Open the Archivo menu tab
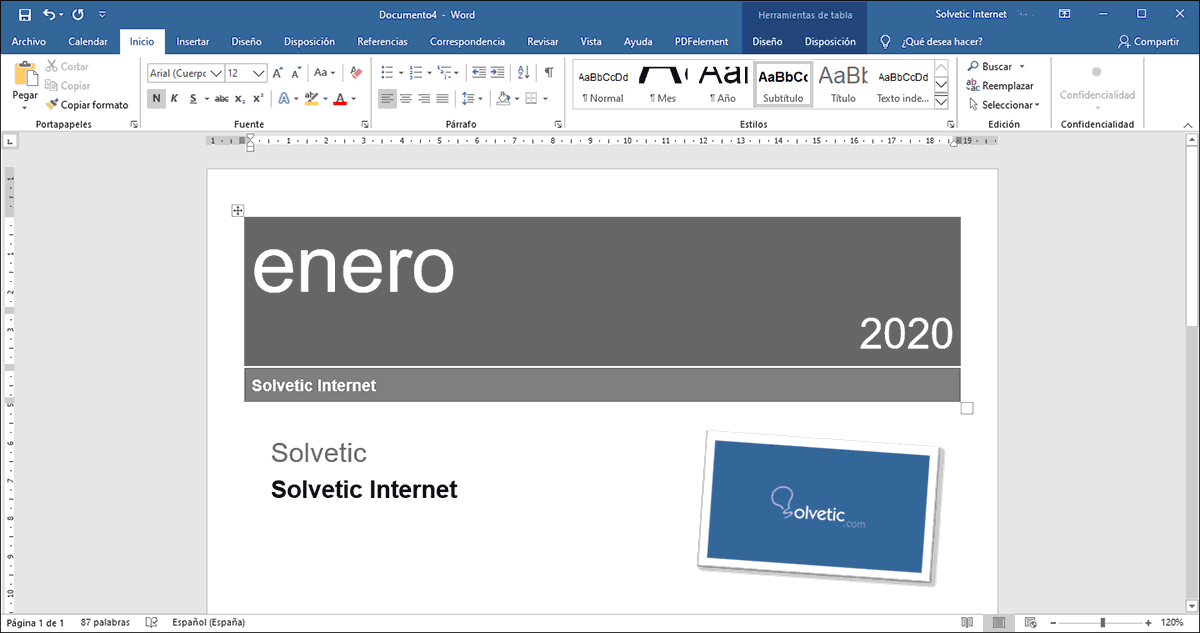The width and height of the screenshot is (1200, 633). click(29, 42)
